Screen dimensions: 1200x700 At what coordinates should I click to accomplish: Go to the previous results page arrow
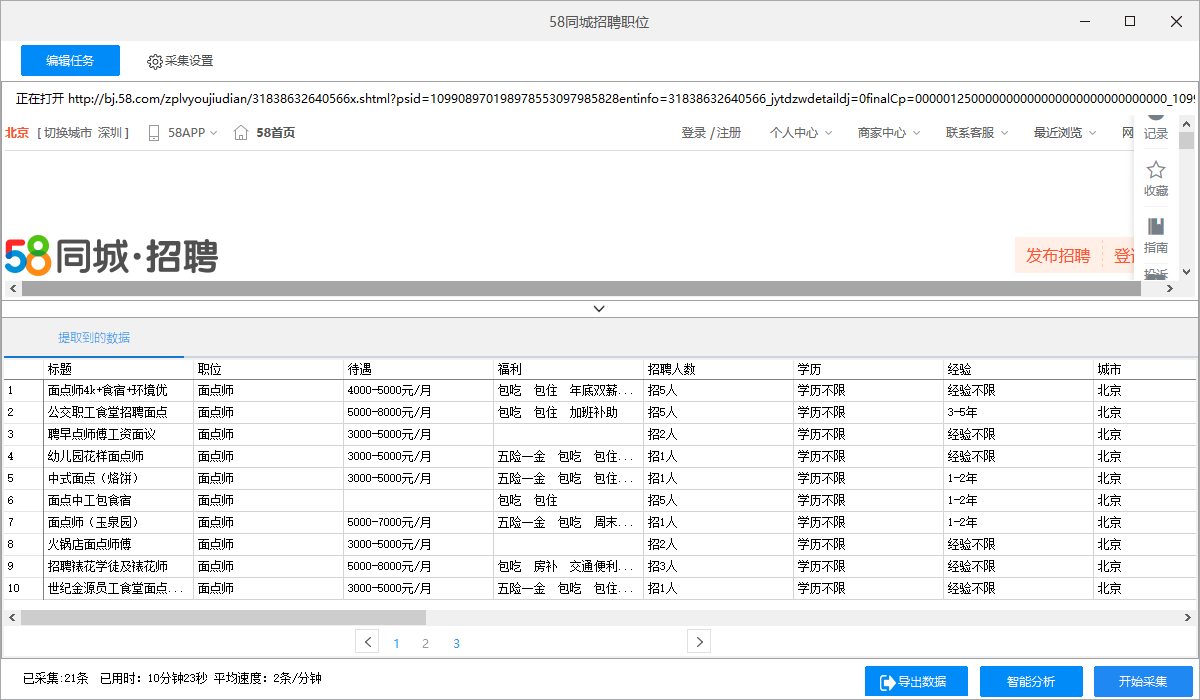pyautogui.click(x=367, y=642)
